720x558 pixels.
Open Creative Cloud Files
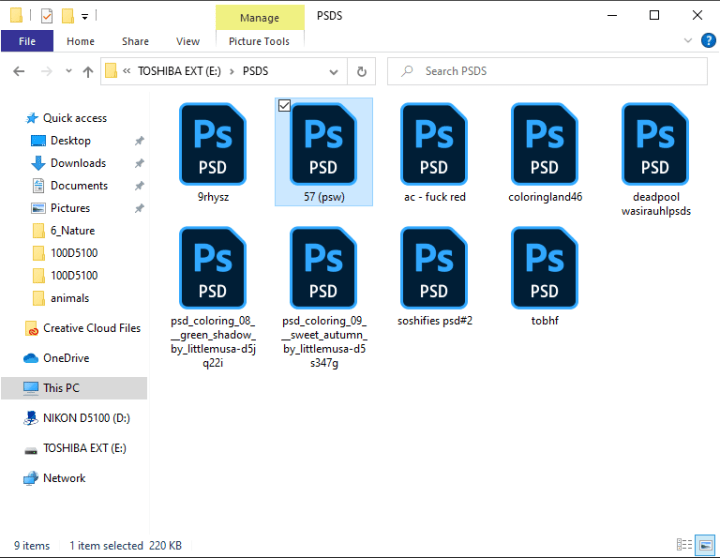tap(91, 328)
